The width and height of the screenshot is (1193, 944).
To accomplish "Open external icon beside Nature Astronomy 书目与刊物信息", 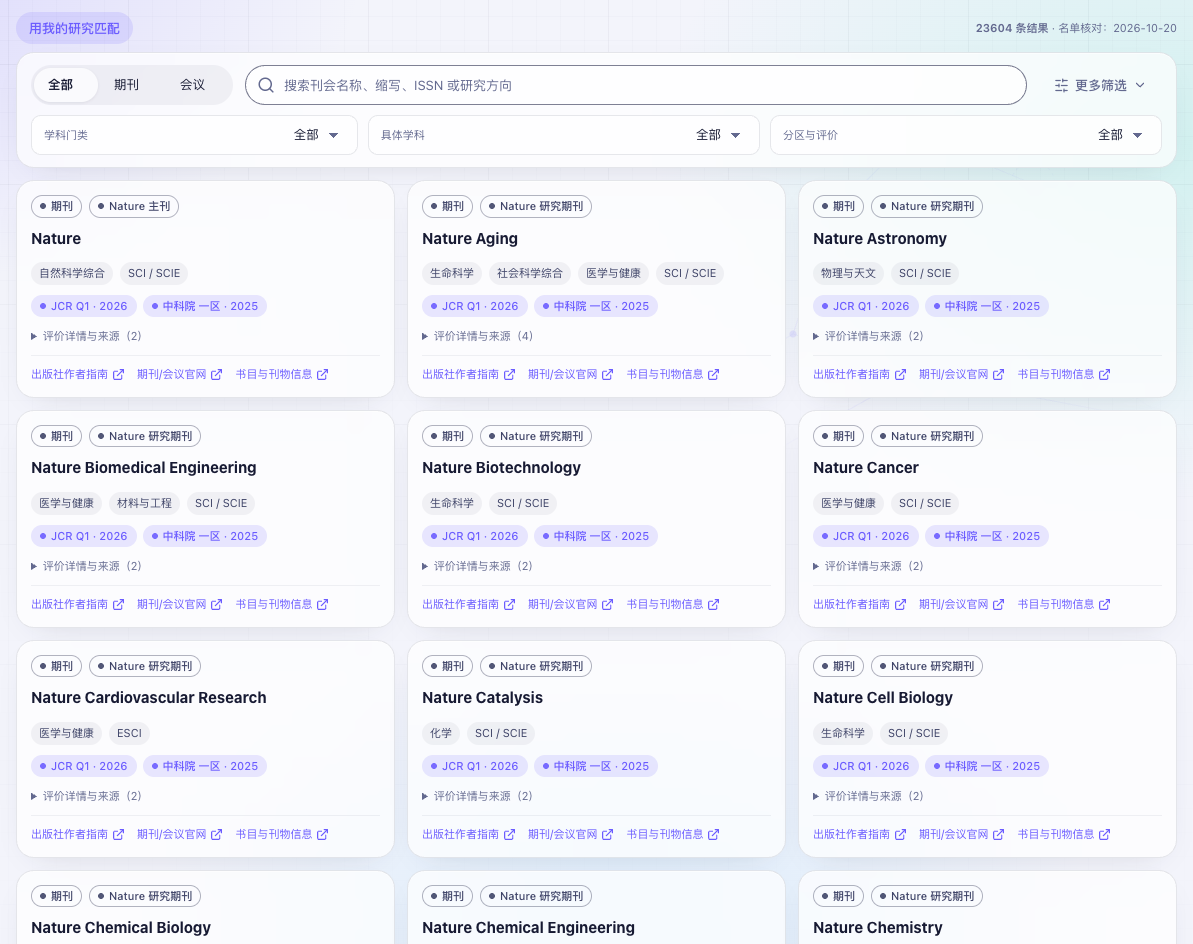I will [x=1105, y=374].
